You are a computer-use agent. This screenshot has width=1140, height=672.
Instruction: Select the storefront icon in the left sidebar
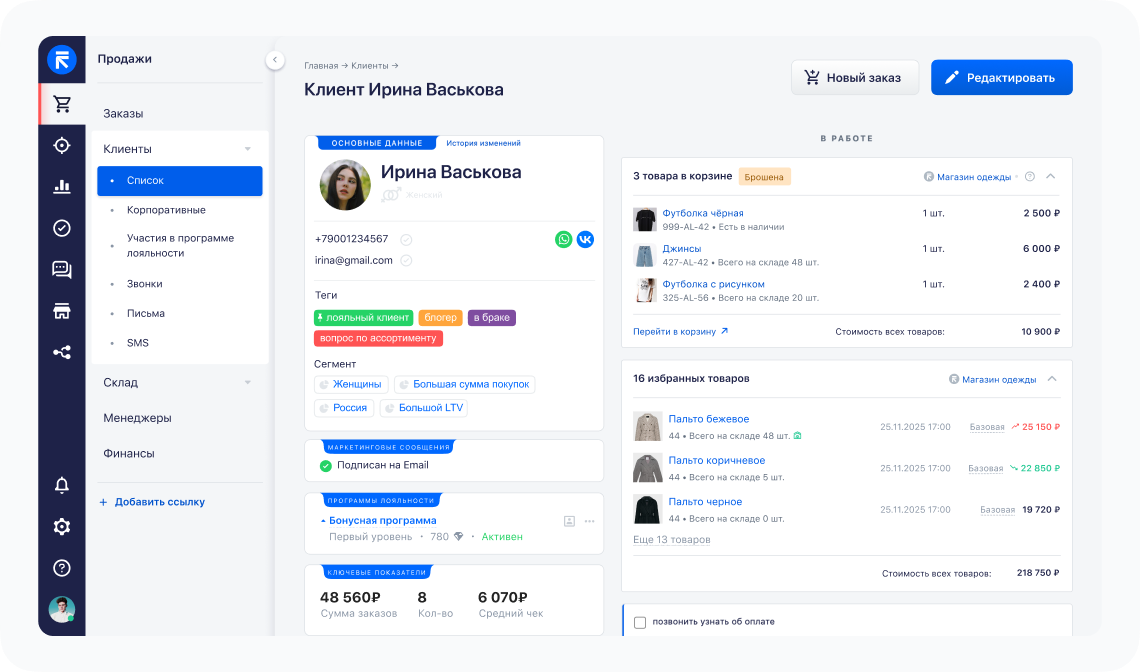pos(61,310)
